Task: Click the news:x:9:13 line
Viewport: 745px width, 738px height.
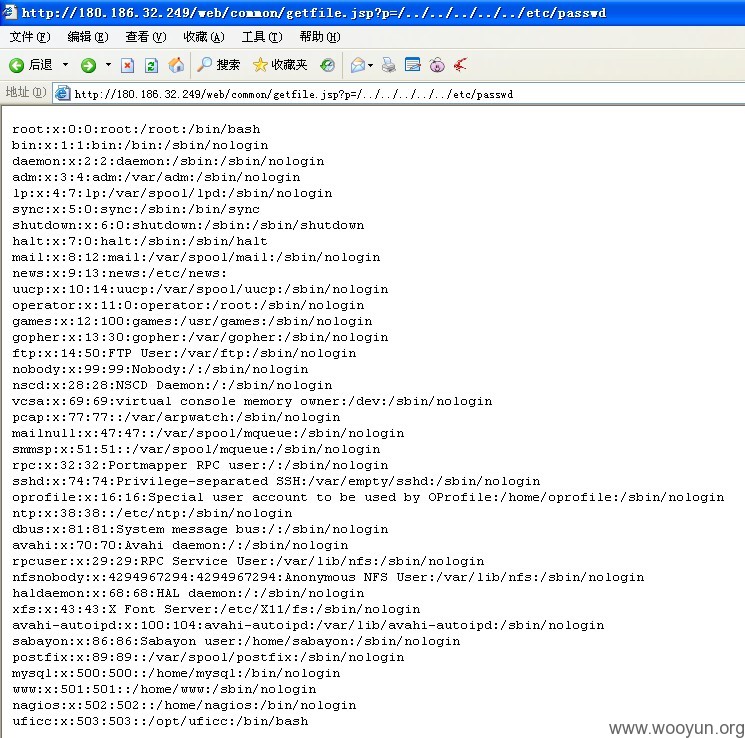Action: (120, 273)
